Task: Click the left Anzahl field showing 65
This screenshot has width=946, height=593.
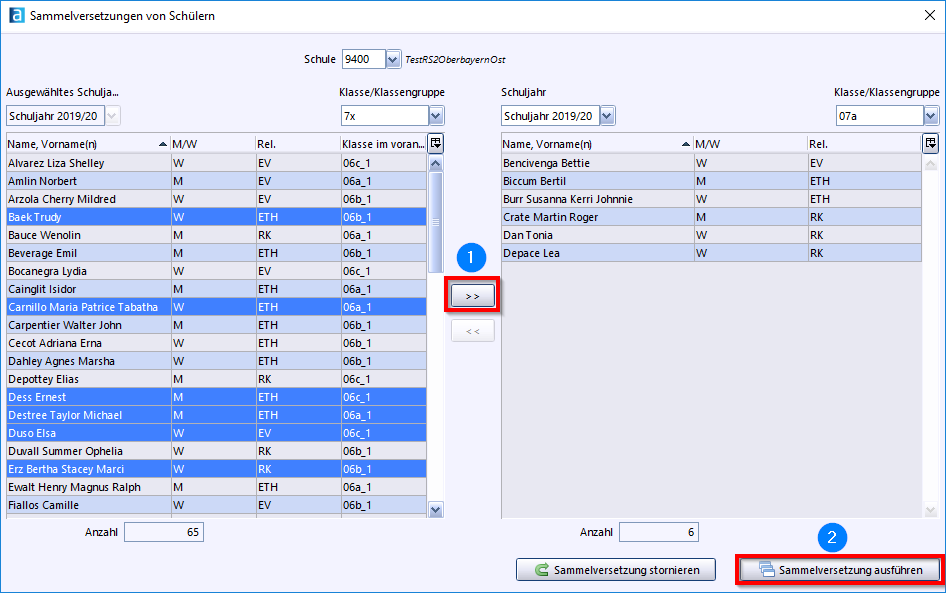Action: click(163, 532)
